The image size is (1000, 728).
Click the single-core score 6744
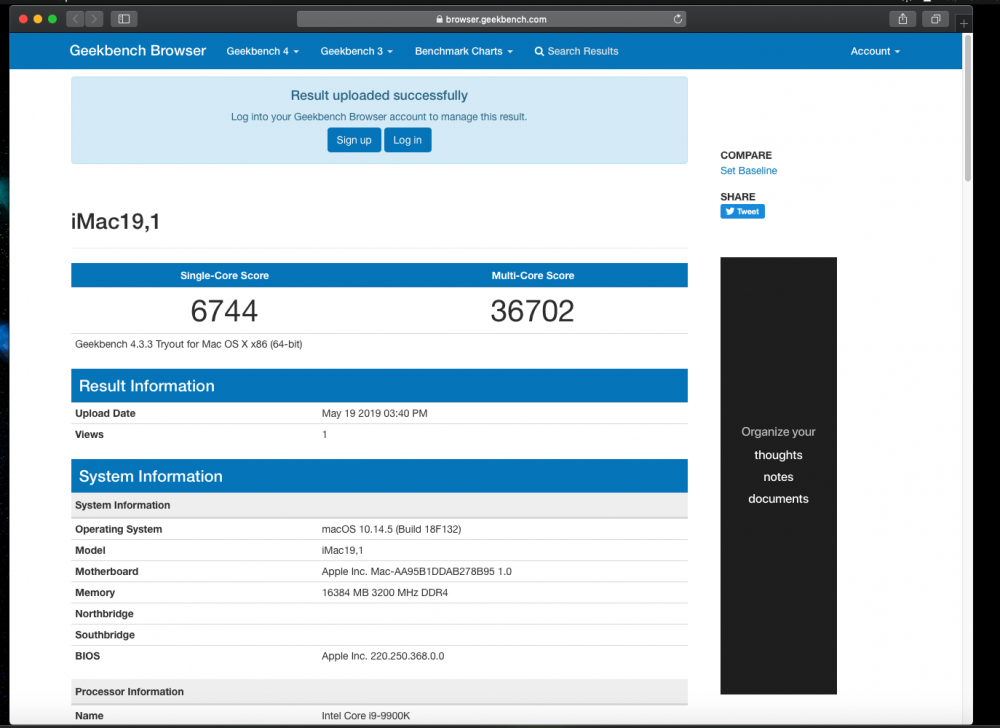click(x=224, y=311)
